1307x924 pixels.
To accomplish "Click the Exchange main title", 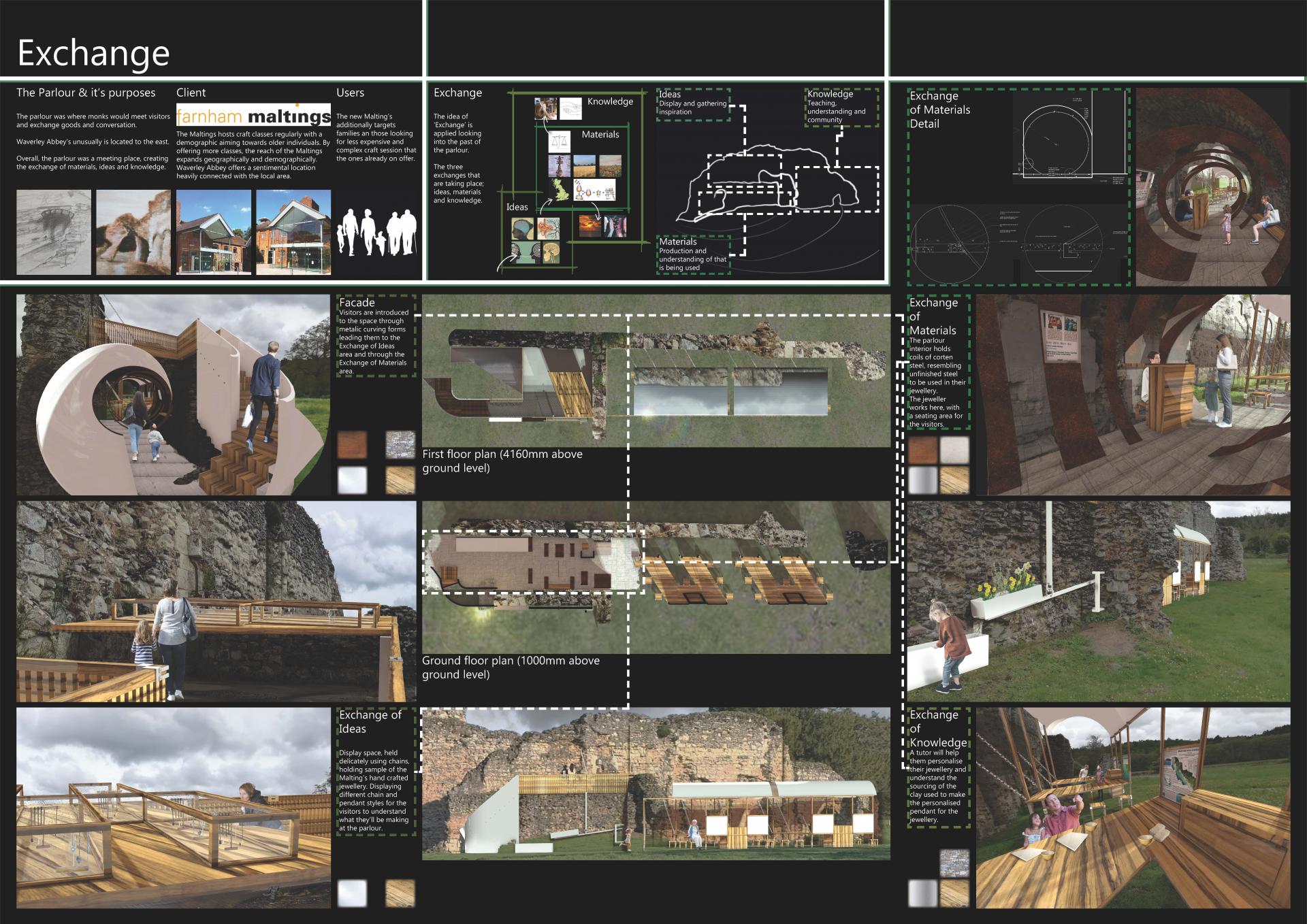I will [x=93, y=53].
